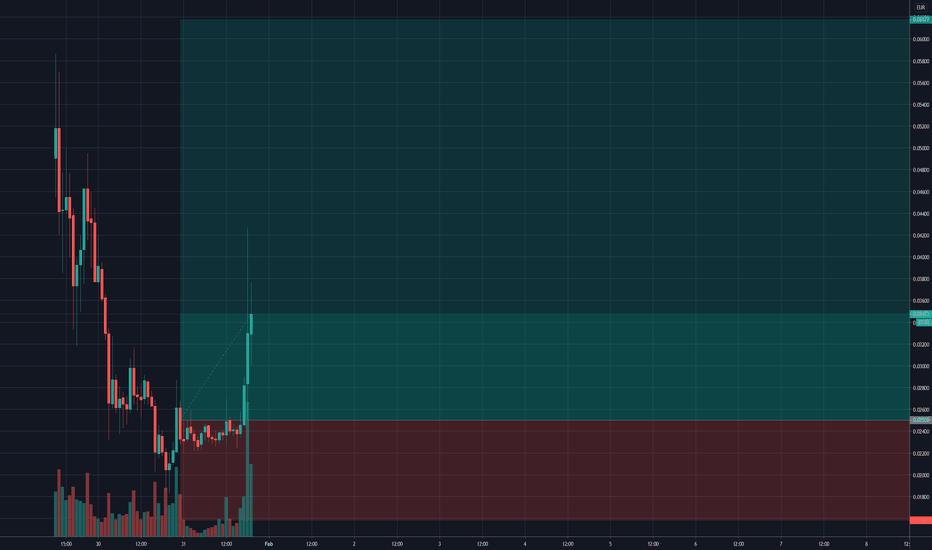The image size is (932, 550).
Task: Click the Feb label on time axis
Action: coord(269,543)
